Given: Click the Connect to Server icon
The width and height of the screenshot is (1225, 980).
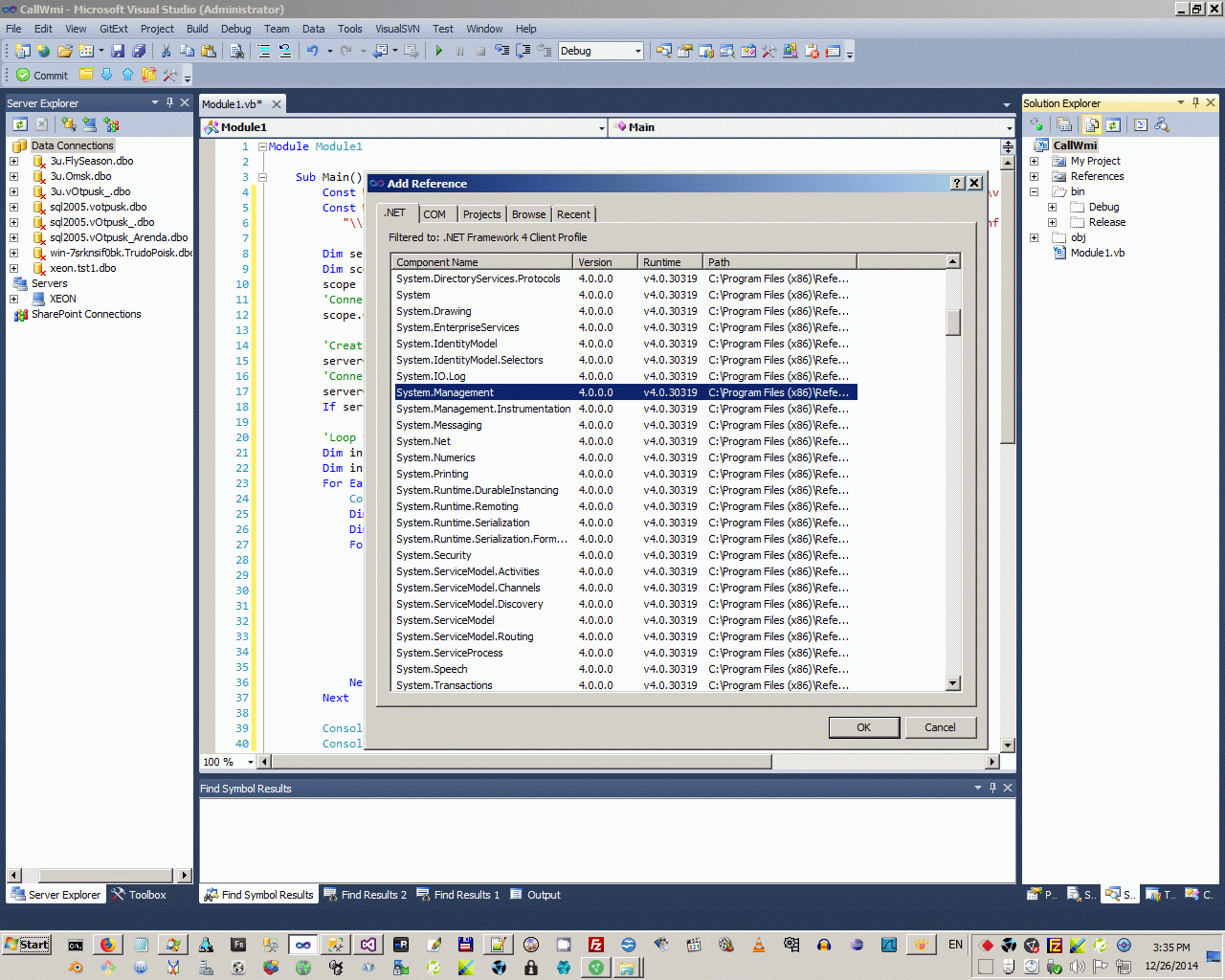Looking at the screenshot, I should click(x=89, y=124).
